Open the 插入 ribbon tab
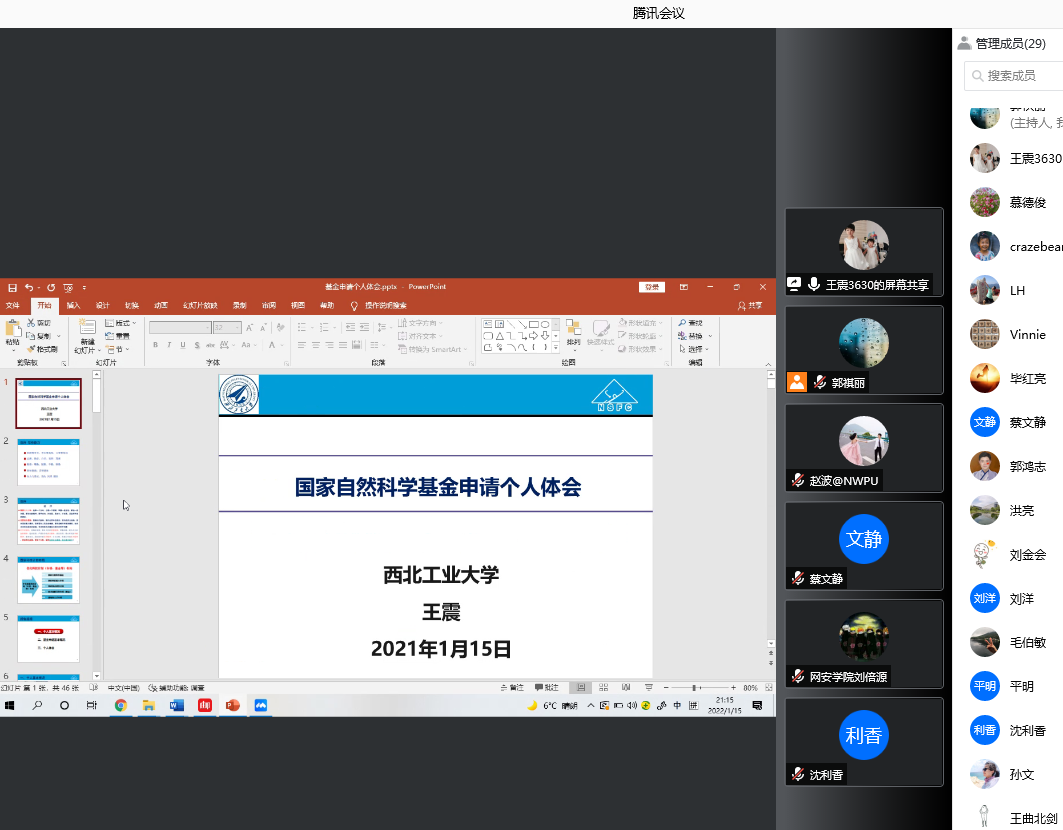The width and height of the screenshot is (1063, 830). pyautogui.click(x=73, y=305)
